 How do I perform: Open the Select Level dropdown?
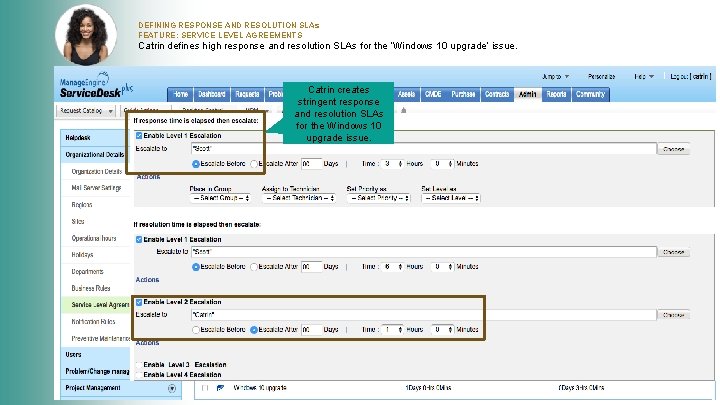click(450, 198)
